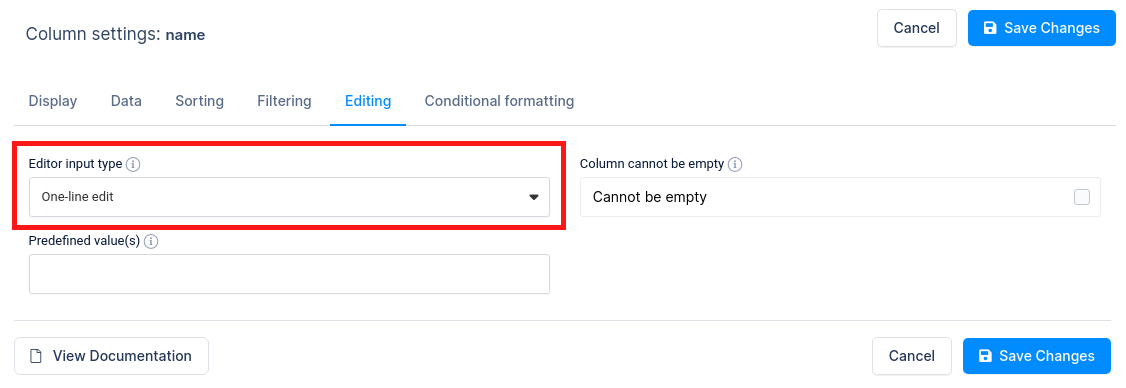Open the Conditional formatting tab
This screenshot has height=388, width=1126.
pos(499,101)
